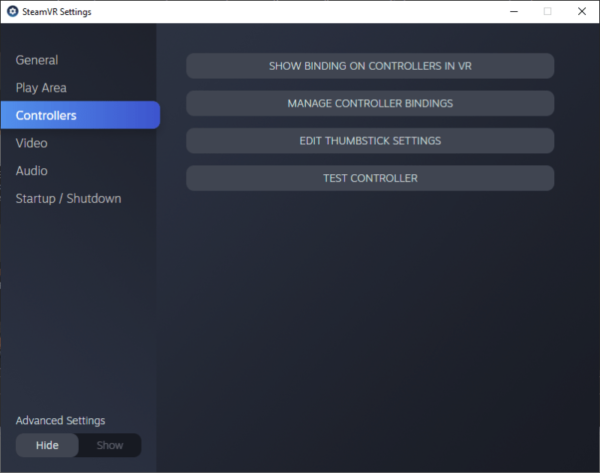Set Advanced Settings to Show
The width and height of the screenshot is (600, 473).
click(110, 445)
